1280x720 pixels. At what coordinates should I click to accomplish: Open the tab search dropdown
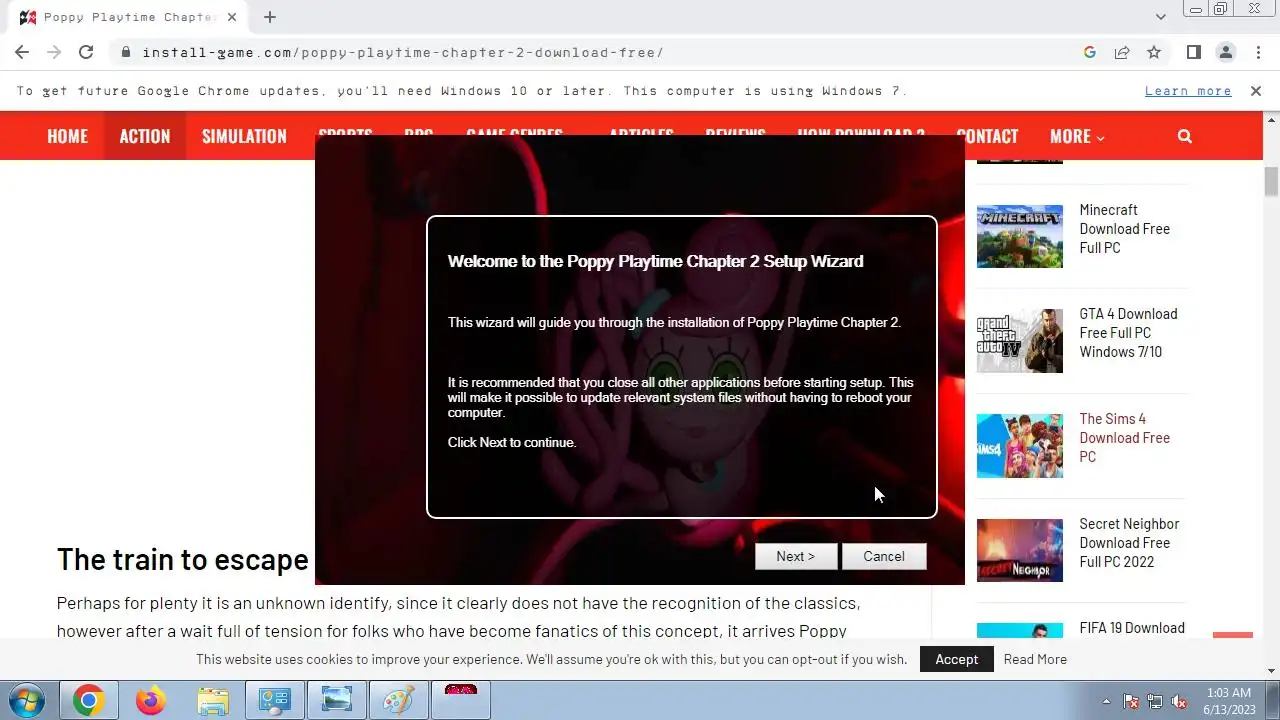(x=1160, y=17)
